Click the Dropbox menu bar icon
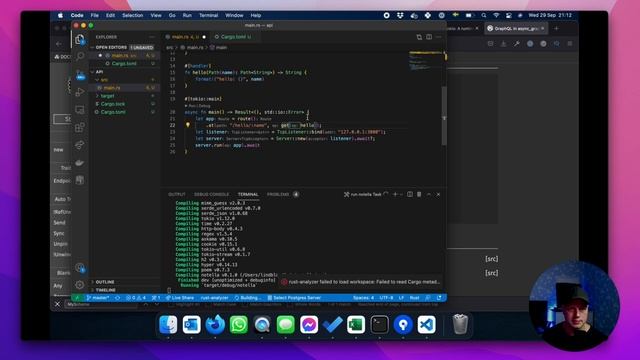The height and width of the screenshot is (360, 640). coord(400,15)
